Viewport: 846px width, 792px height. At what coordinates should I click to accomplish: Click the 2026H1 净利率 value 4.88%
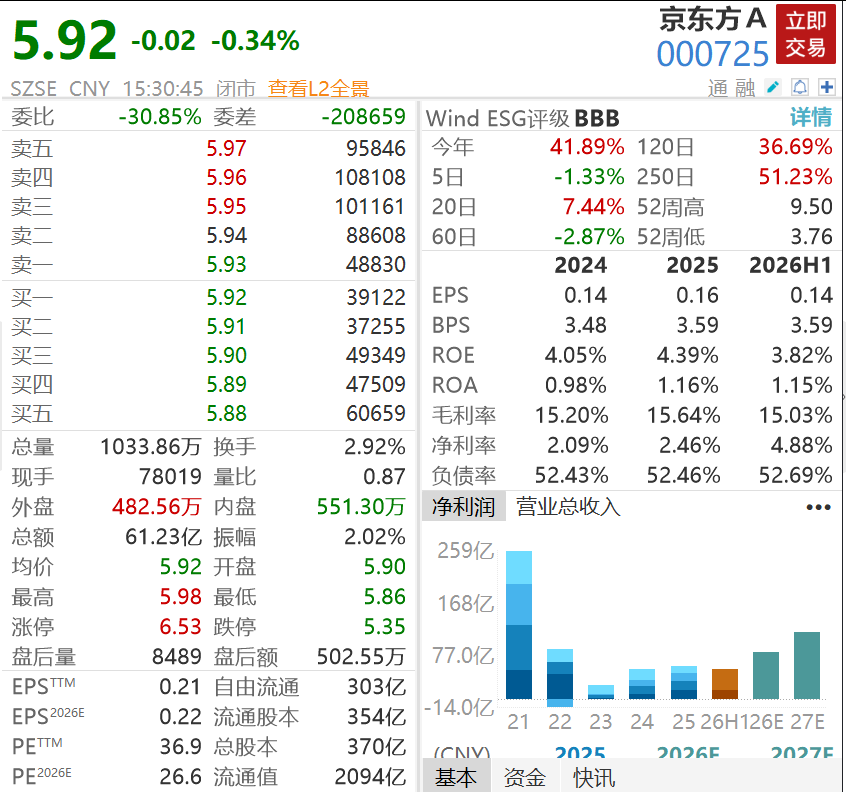click(x=801, y=446)
